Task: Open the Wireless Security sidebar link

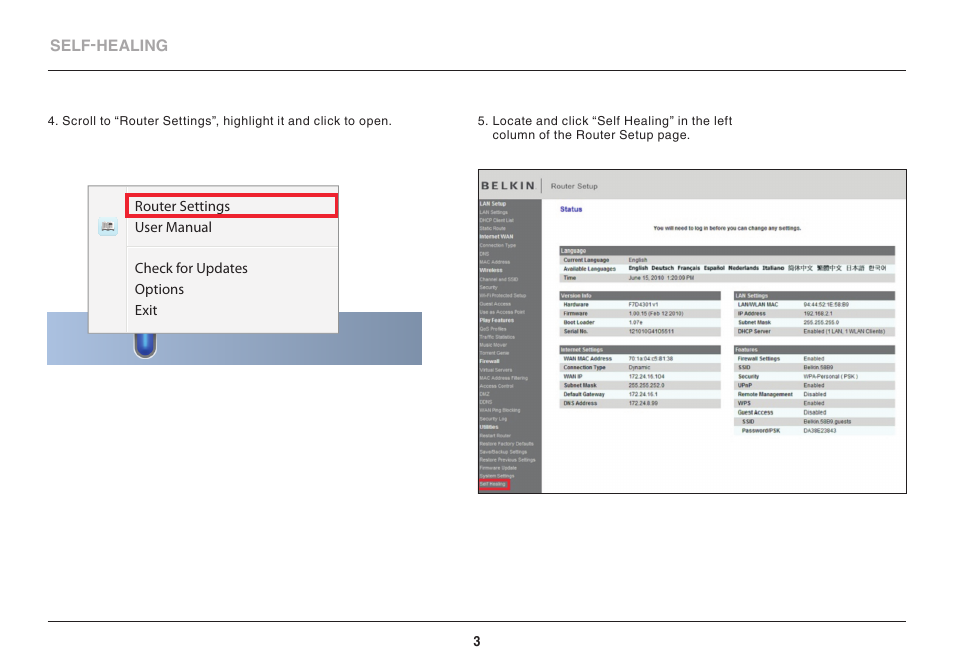Action: [489, 287]
